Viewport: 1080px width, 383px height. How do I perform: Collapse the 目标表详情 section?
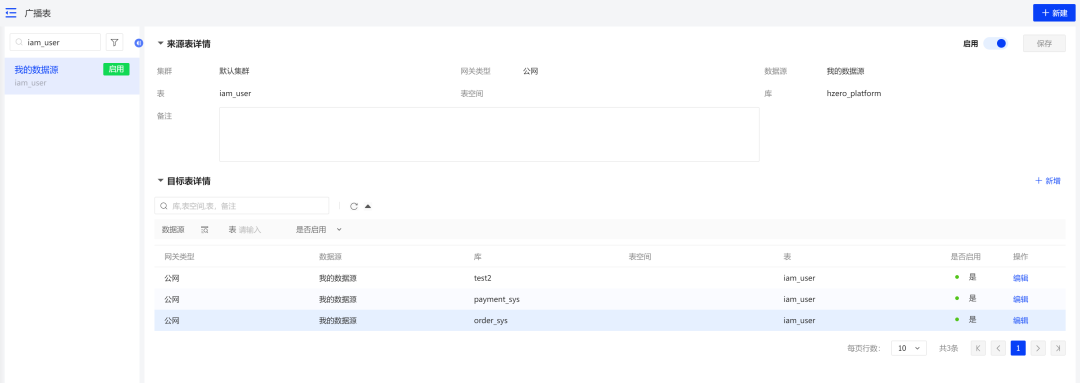(160, 181)
